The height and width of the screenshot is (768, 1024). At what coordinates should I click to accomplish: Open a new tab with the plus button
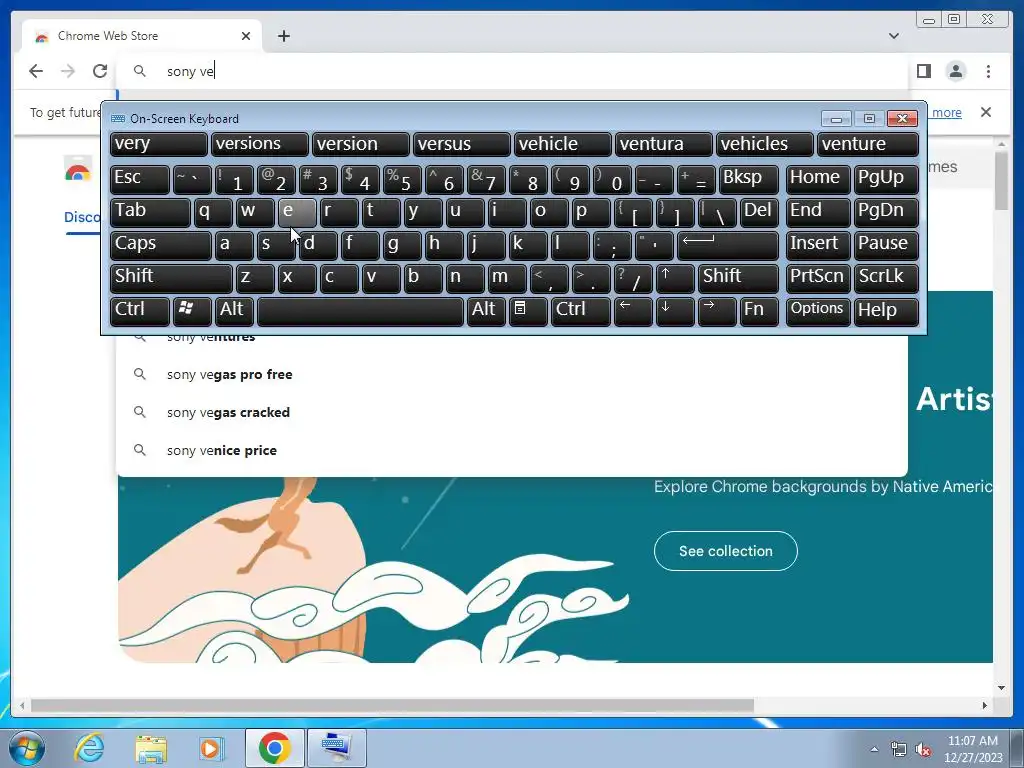(283, 36)
